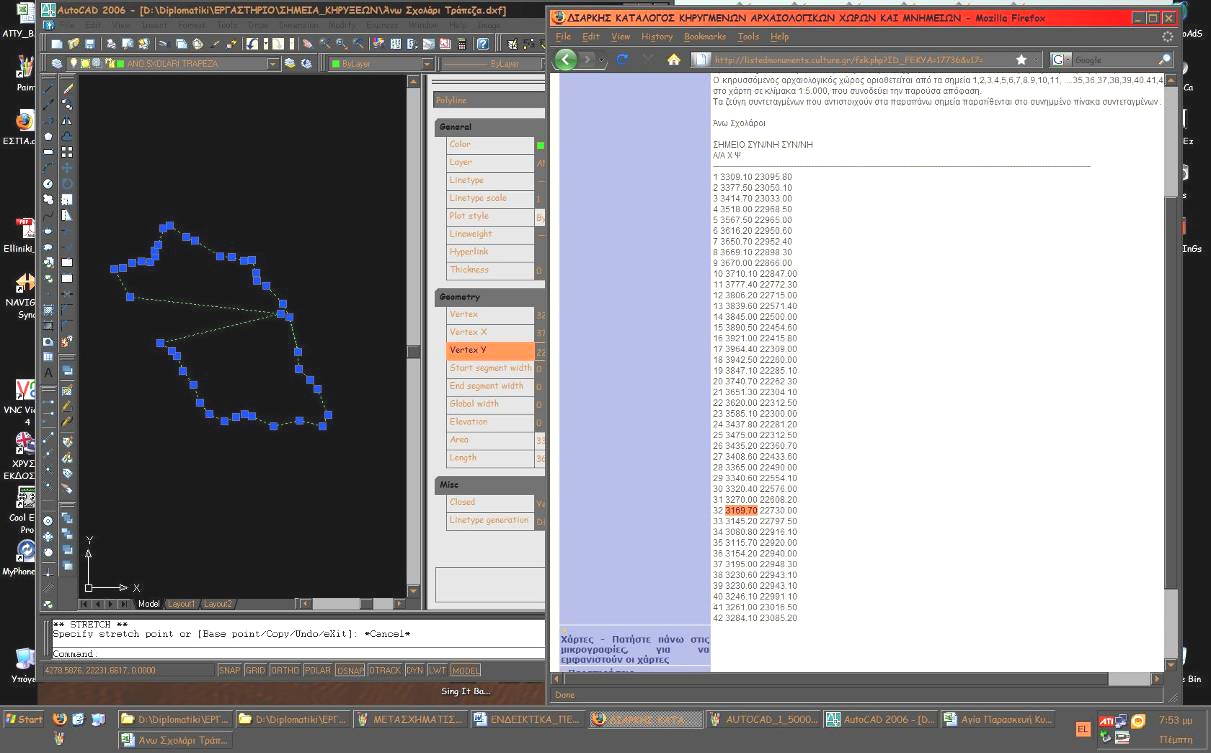Click the Zoom Realtime magnifier icon
Image resolution: width=1211 pixels, height=753 pixels.
pos(325,44)
